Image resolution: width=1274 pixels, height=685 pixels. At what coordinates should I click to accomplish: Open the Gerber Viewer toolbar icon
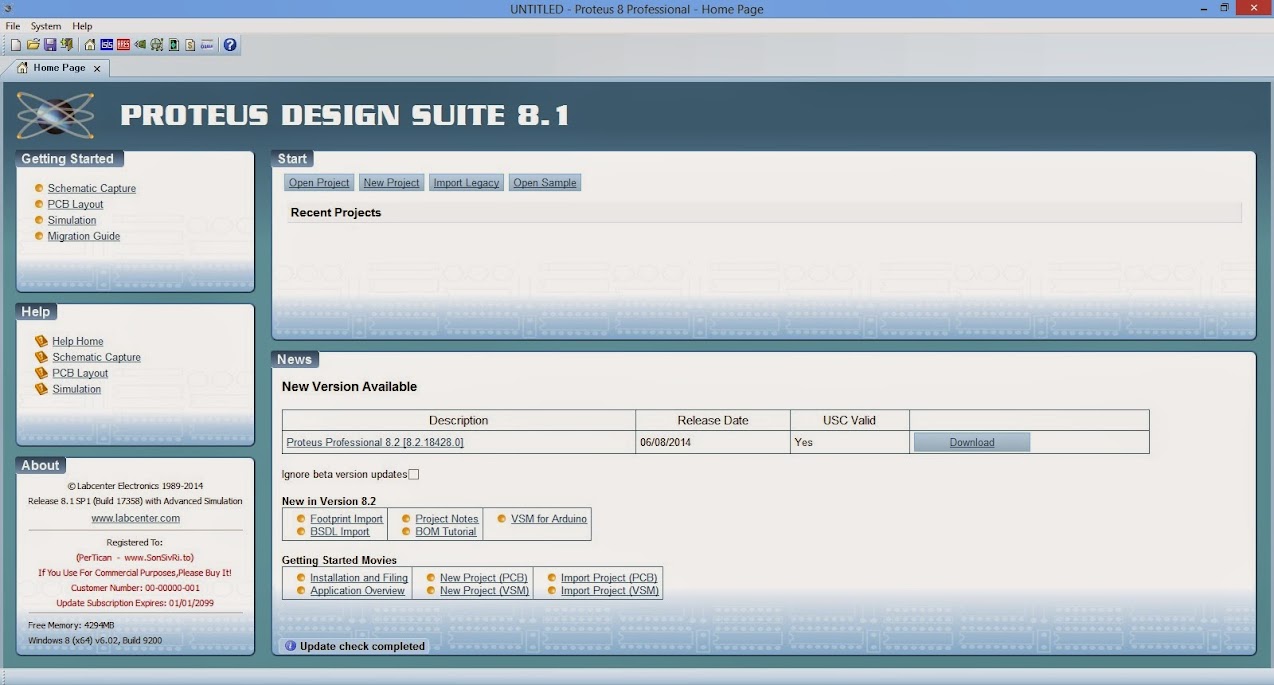(x=157, y=45)
